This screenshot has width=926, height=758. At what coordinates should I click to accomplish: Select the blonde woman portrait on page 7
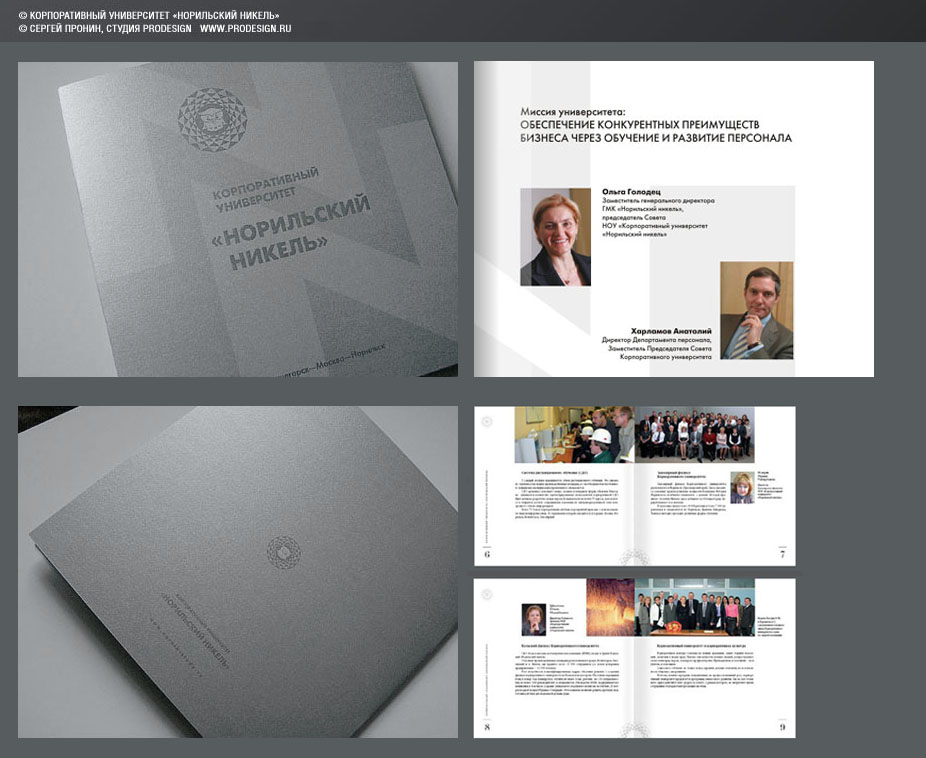tap(742, 488)
